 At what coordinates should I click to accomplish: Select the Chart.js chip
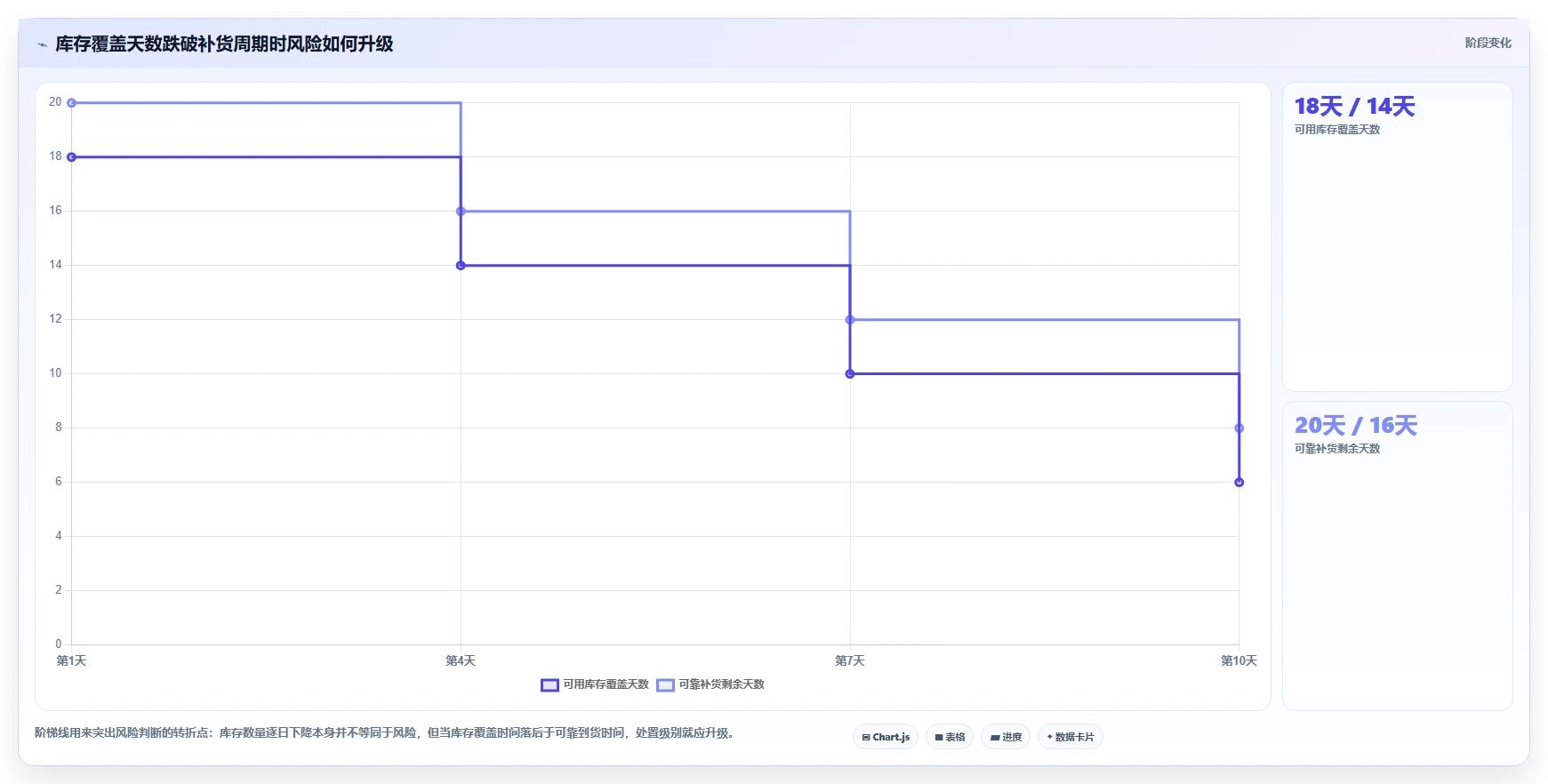coord(886,737)
